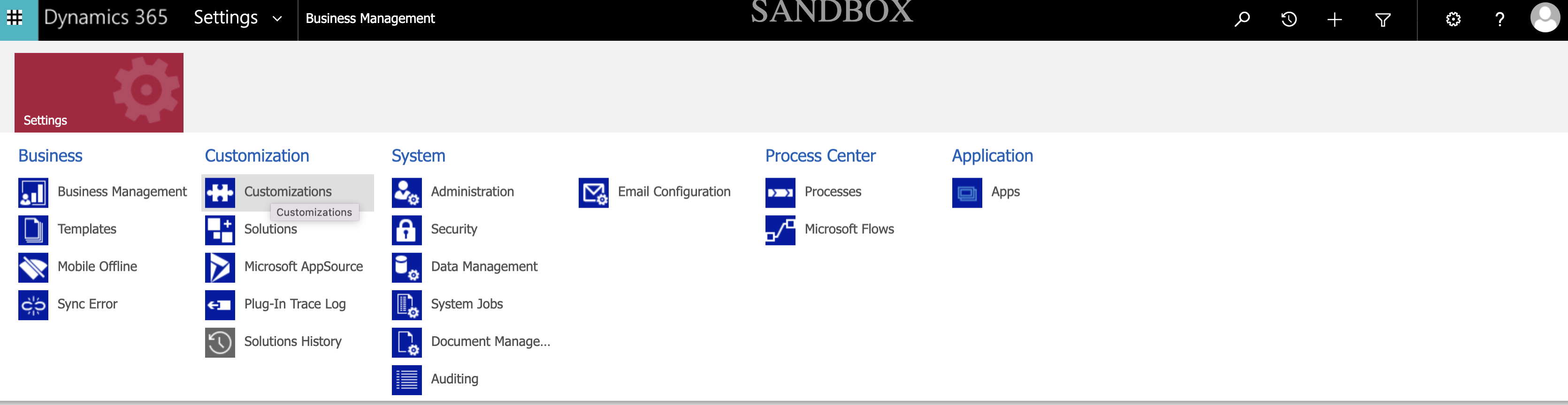The width and height of the screenshot is (1568, 405).
Task: Open Business Management in the top bar
Action: click(x=370, y=19)
